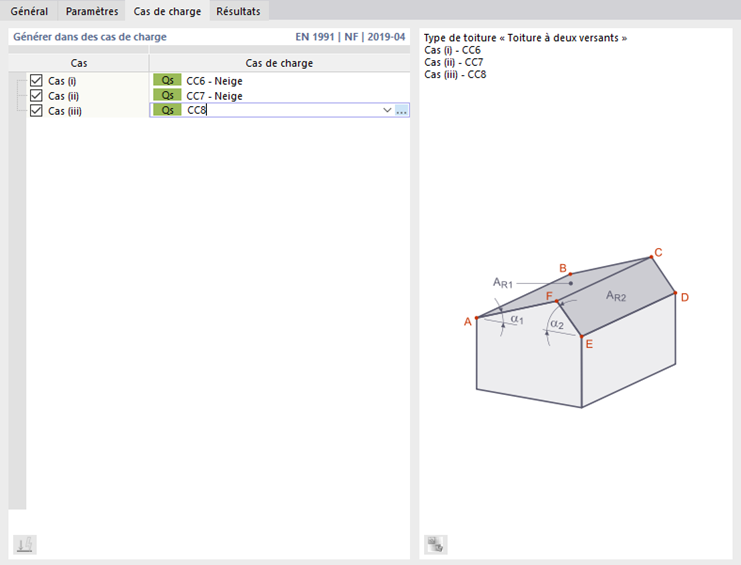Viewport: 741px width, 565px height.
Task: Go to the Résultats tab
Action: click(239, 11)
